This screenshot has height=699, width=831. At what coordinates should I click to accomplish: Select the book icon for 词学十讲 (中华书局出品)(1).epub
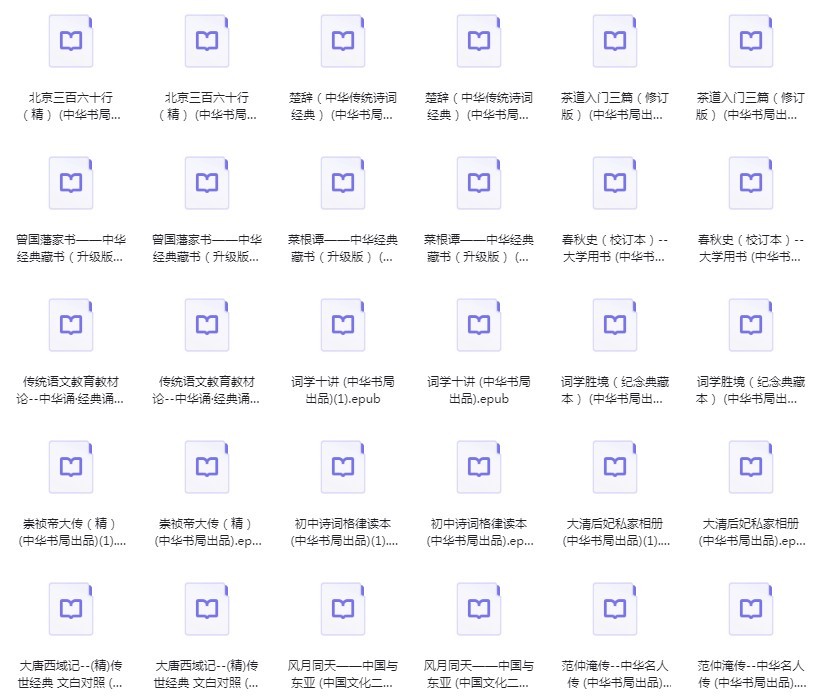(343, 325)
